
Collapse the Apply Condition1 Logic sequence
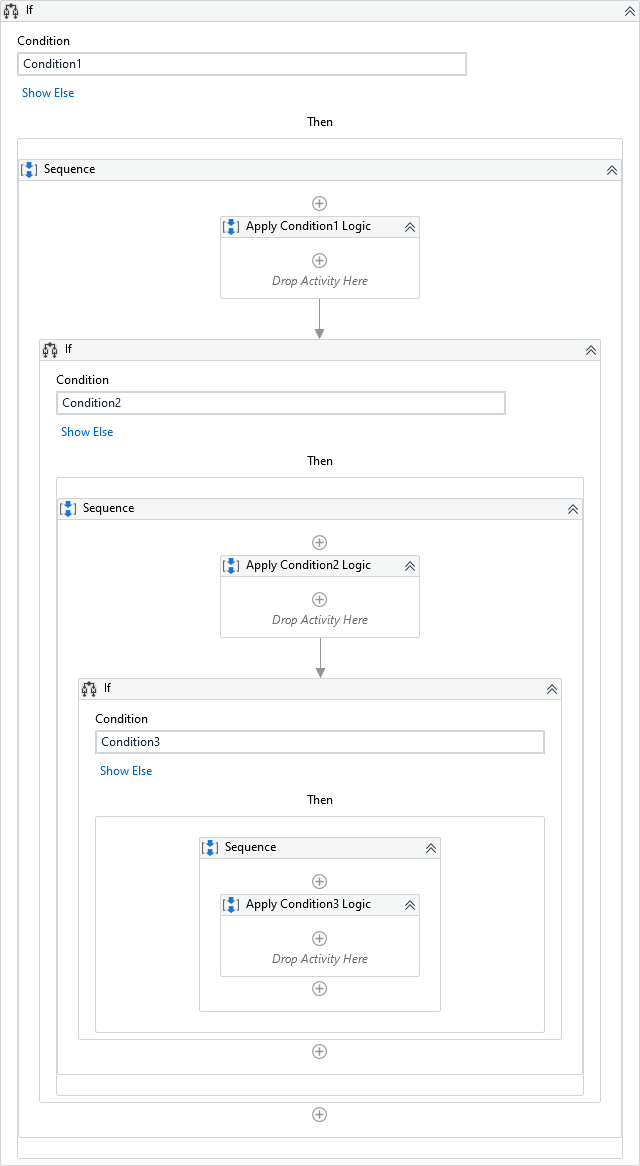(x=409, y=227)
